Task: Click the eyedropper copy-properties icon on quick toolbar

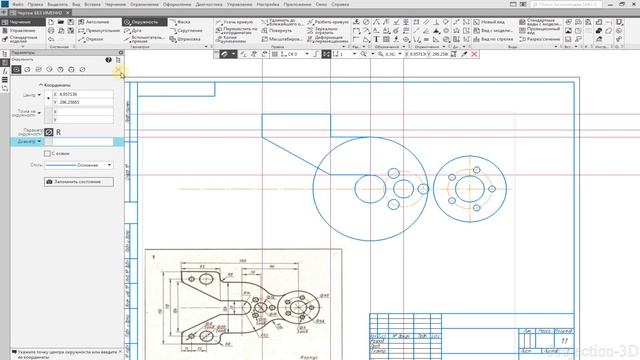Action: tap(464, 54)
